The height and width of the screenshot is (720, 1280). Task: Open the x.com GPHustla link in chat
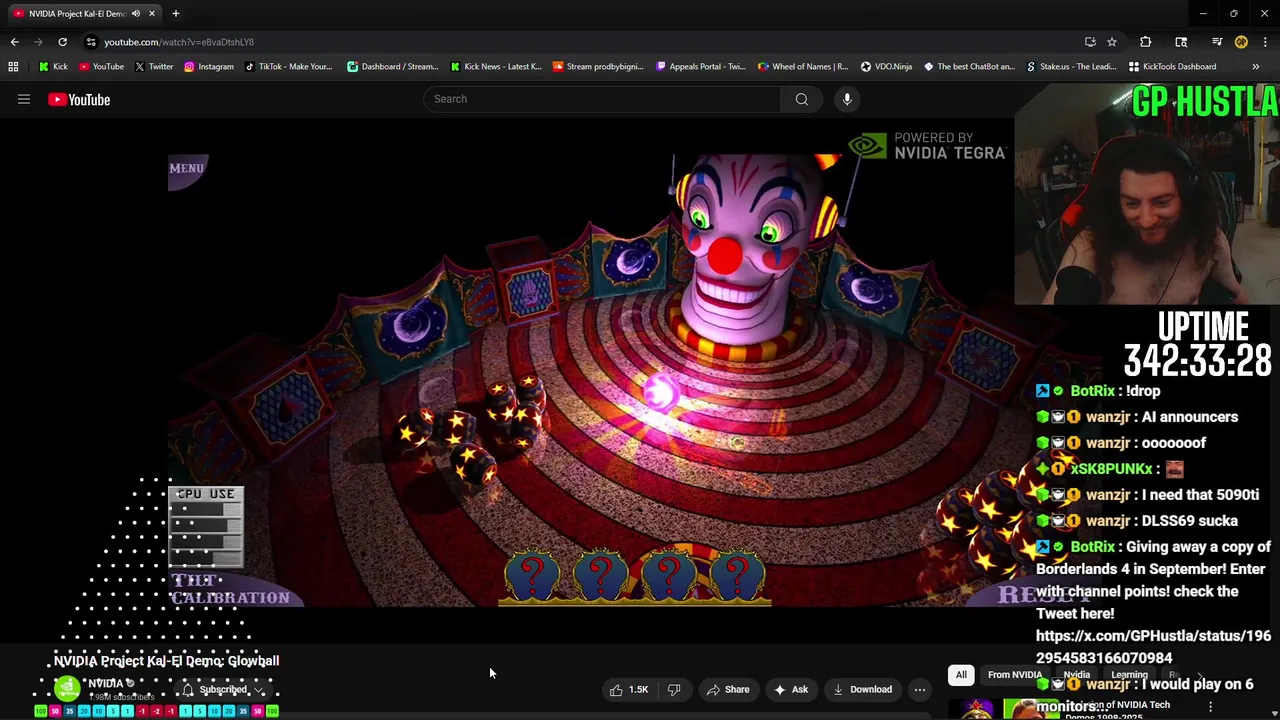coord(1153,647)
